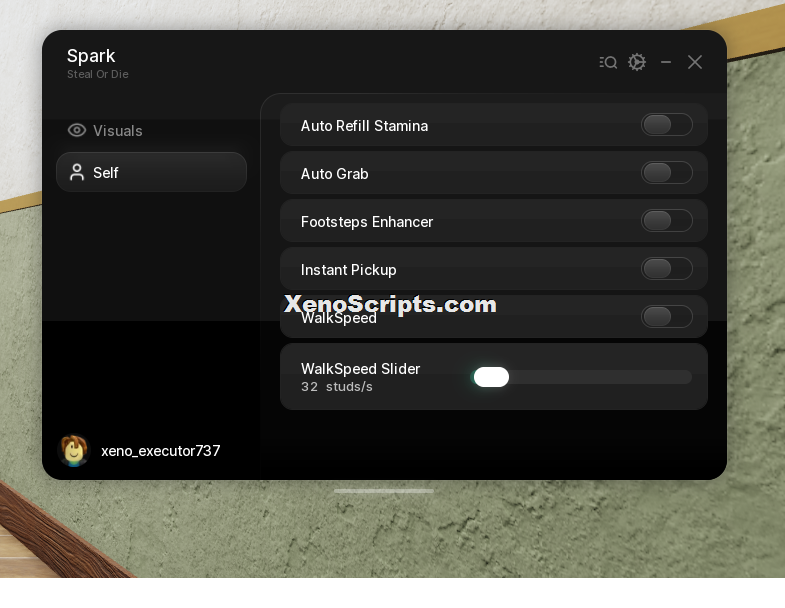Switch to the Visuals tab
The height and width of the screenshot is (608, 785).
pyautogui.click(x=151, y=131)
